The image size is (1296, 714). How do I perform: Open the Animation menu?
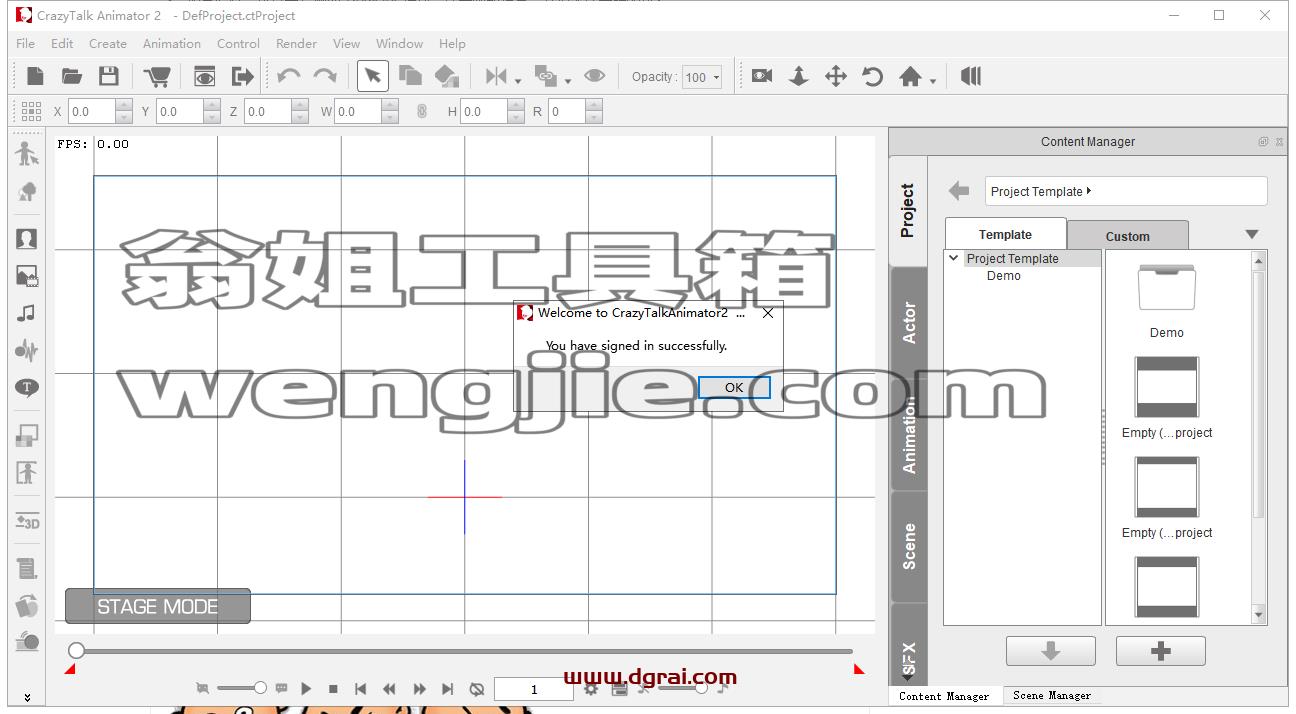(x=172, y=43)
